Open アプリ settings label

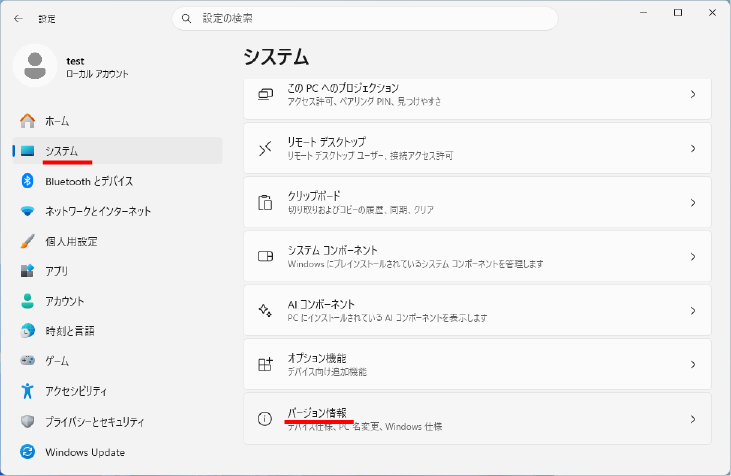pos(56,271)
